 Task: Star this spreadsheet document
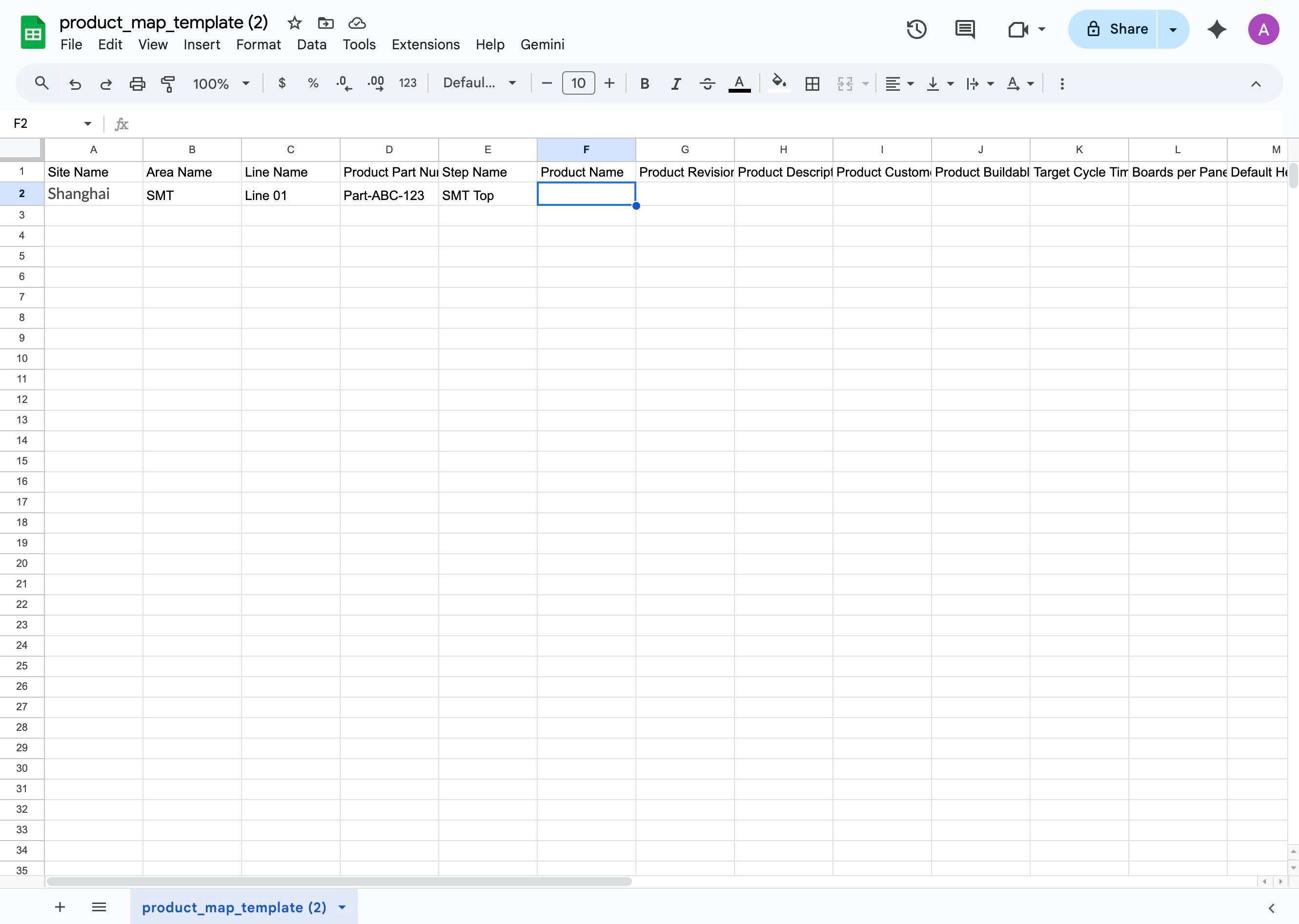pyautogui.click(x=294, y=23)
